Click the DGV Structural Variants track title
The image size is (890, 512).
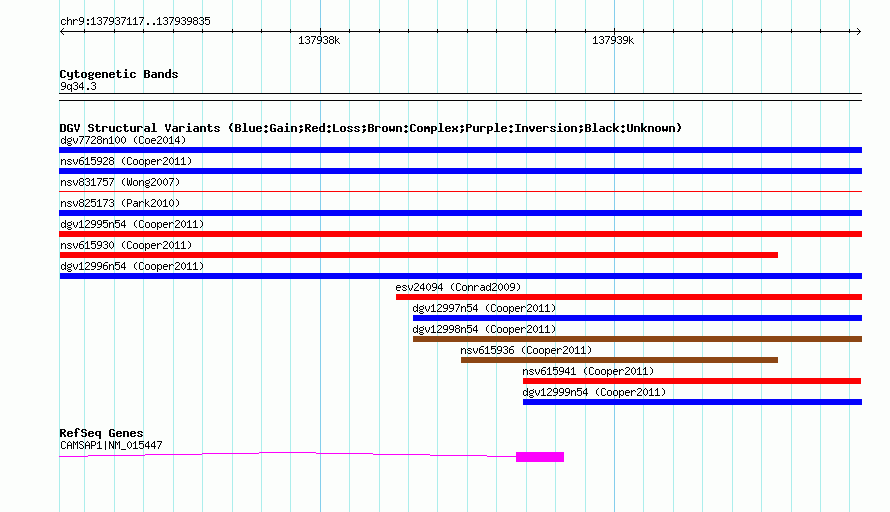[x=371, y=128]
